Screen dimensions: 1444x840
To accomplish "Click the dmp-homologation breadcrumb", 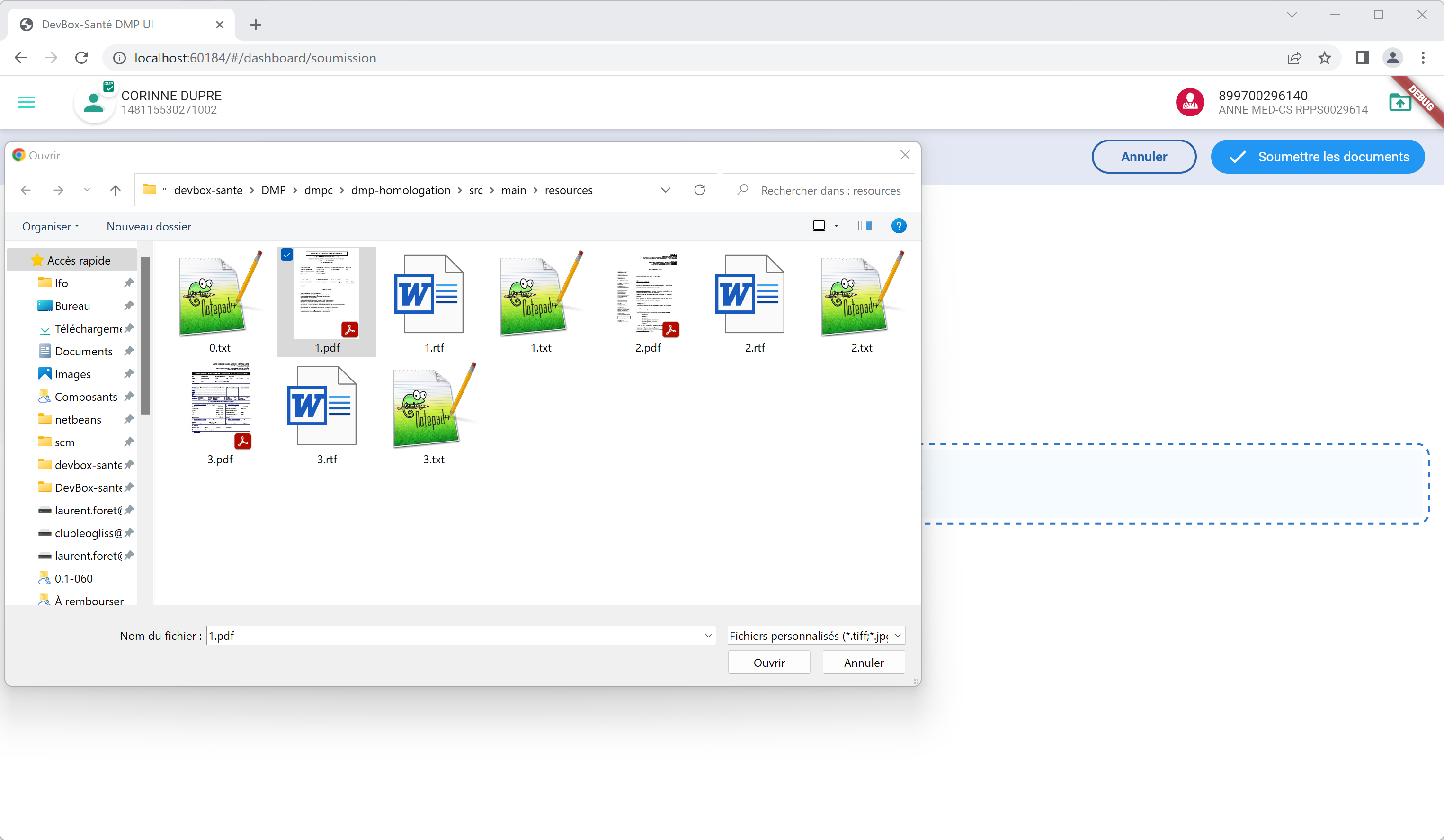I will [401, 190].
